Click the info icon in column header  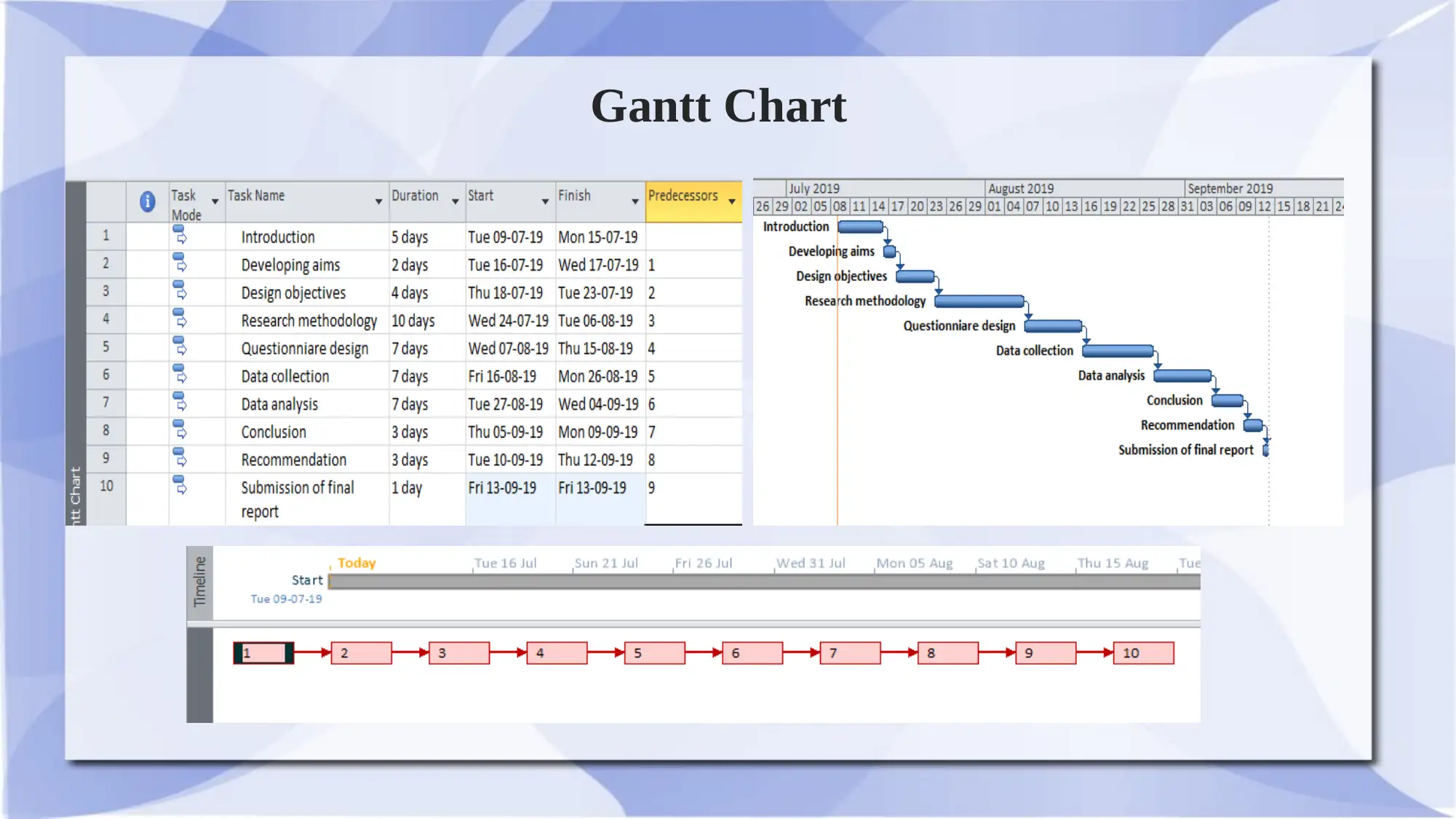pos(147,200)
